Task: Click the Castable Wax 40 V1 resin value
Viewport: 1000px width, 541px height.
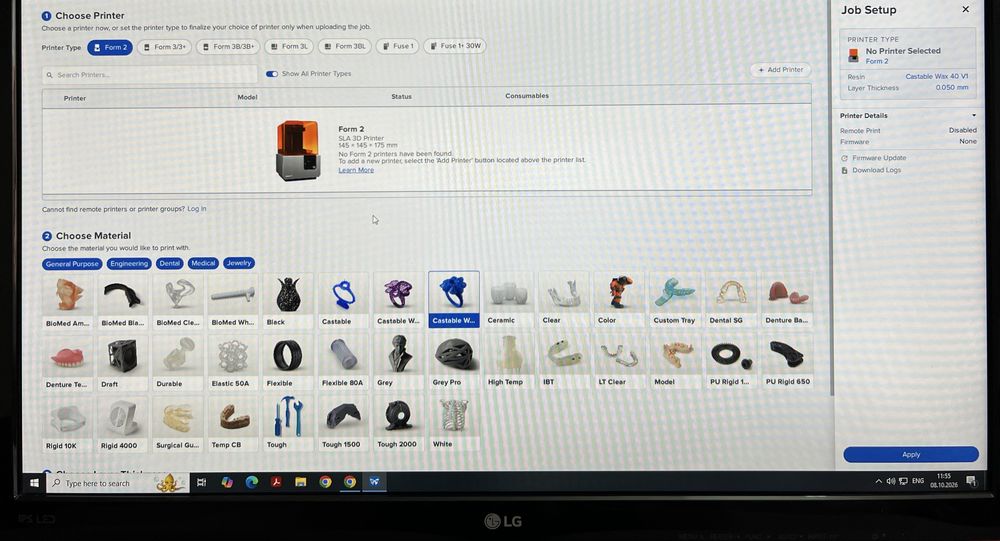Action: [936, 76]
